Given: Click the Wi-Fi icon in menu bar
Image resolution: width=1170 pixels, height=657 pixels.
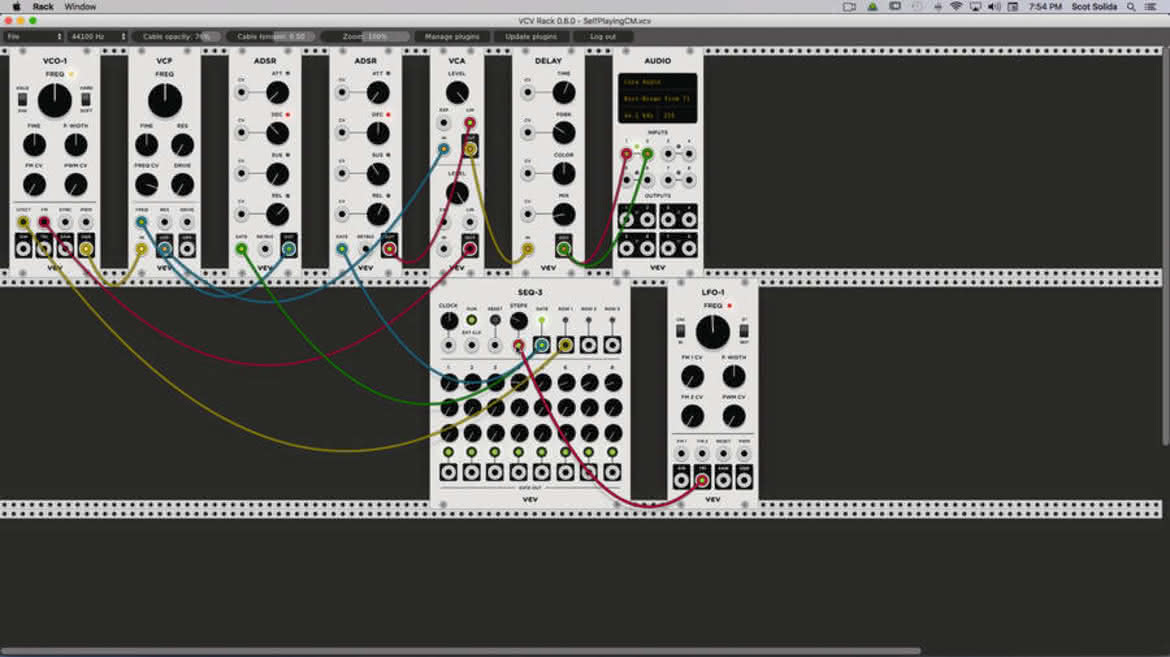Looking at the screenshot, I should coord(956,7).
